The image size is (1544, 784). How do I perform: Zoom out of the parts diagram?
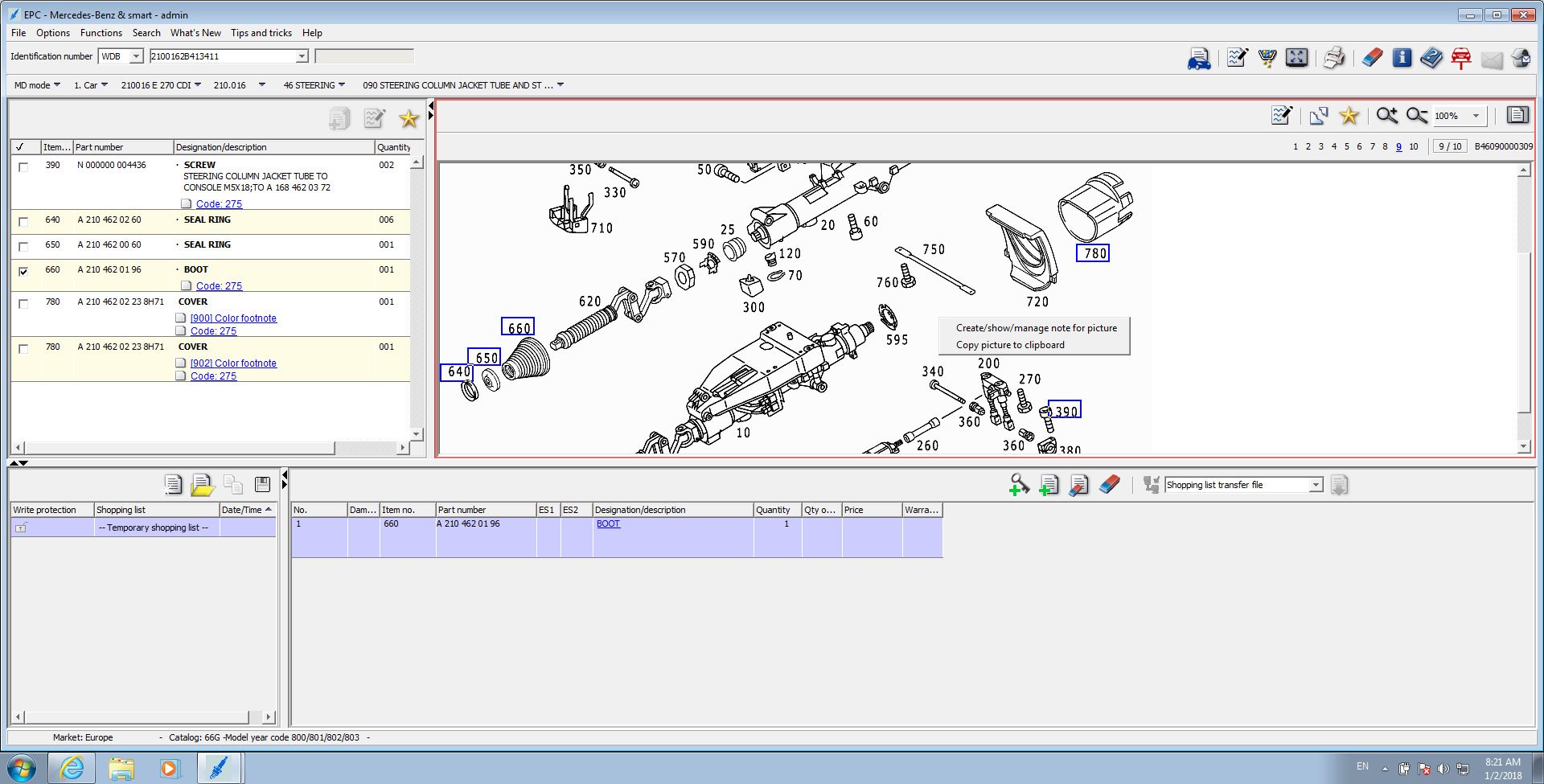coord(1417,116)
